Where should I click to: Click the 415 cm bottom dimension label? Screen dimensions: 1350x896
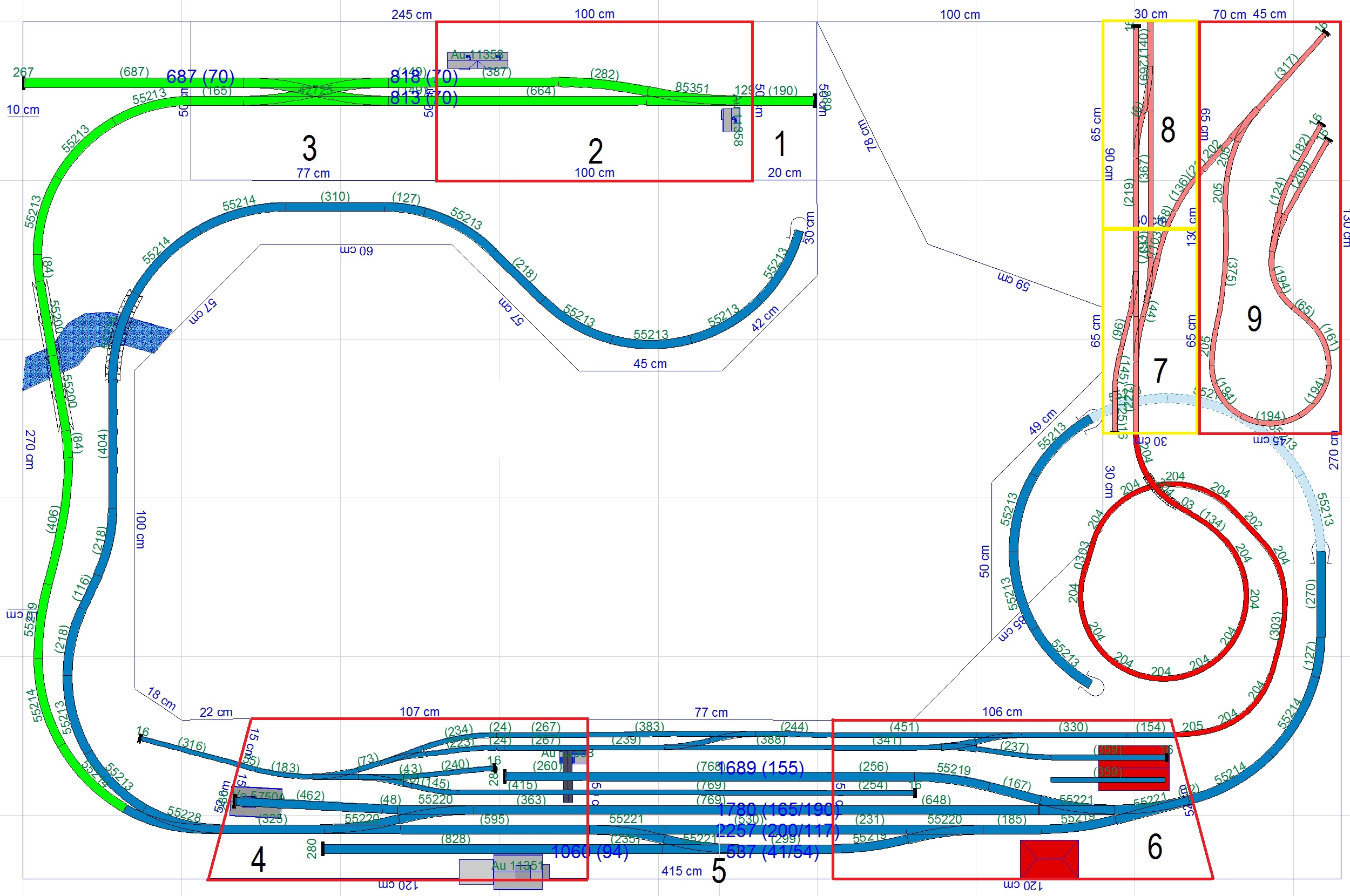pos(681,871)
